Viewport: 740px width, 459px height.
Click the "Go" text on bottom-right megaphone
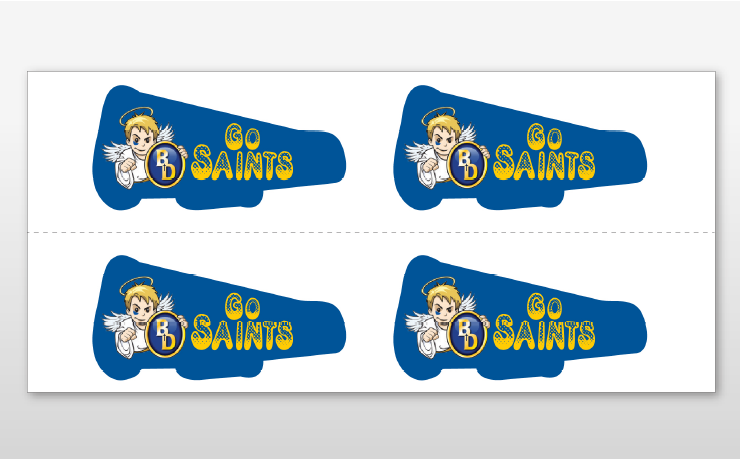545,305
